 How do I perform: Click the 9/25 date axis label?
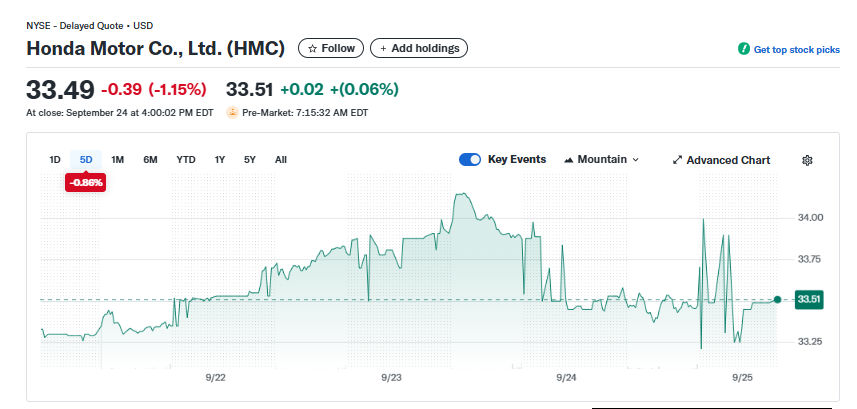[743, 378]
